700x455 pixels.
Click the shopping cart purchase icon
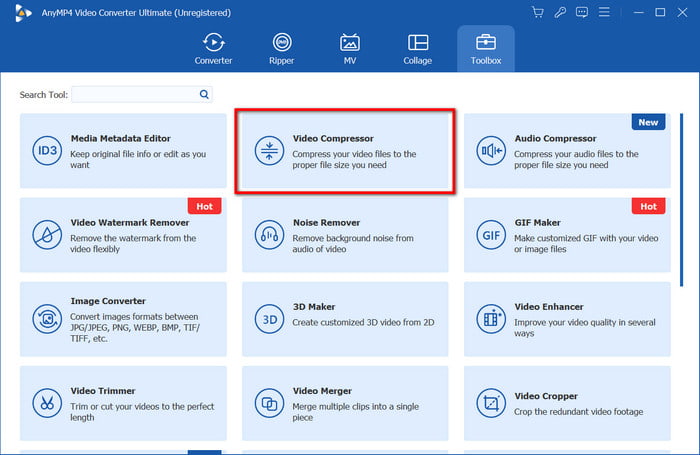538,13
